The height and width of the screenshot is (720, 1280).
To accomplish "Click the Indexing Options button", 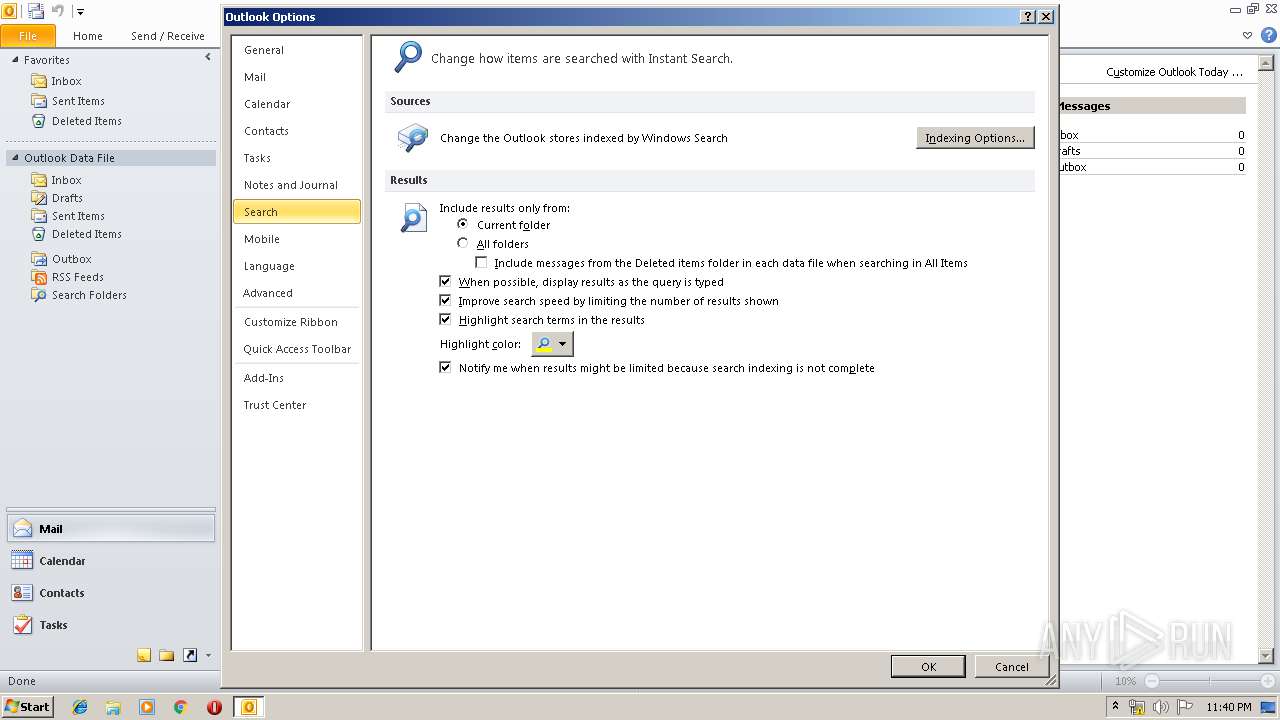I will [x=975, y=138].
